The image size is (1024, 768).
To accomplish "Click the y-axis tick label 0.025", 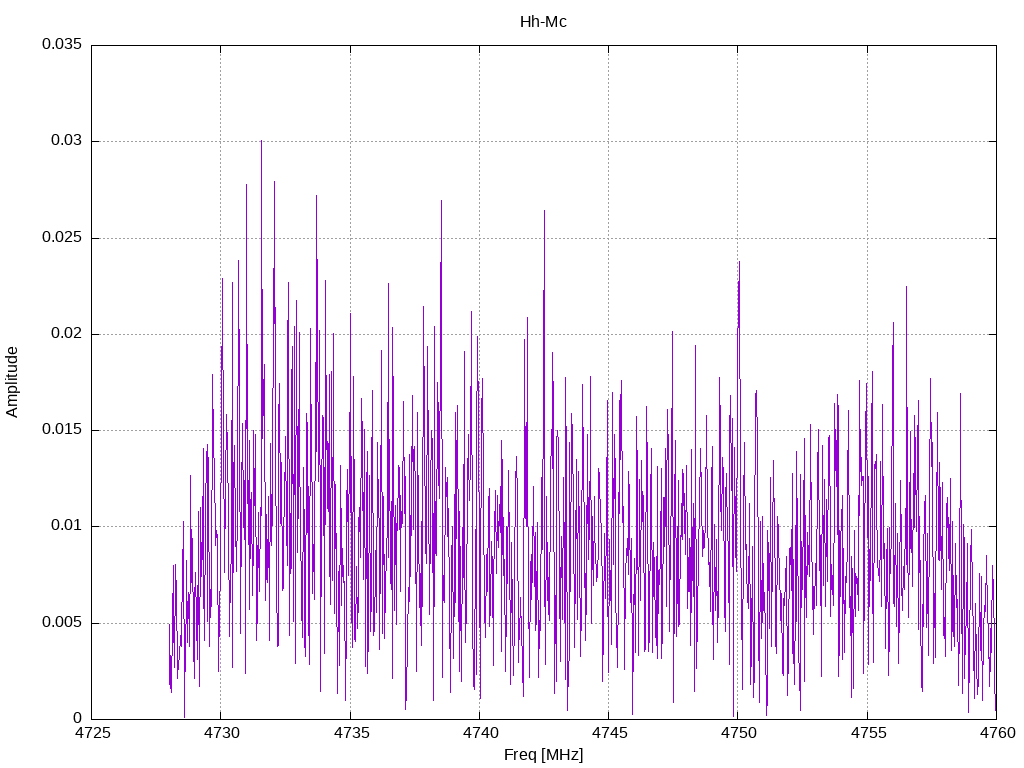I will (x=62, y=237).
